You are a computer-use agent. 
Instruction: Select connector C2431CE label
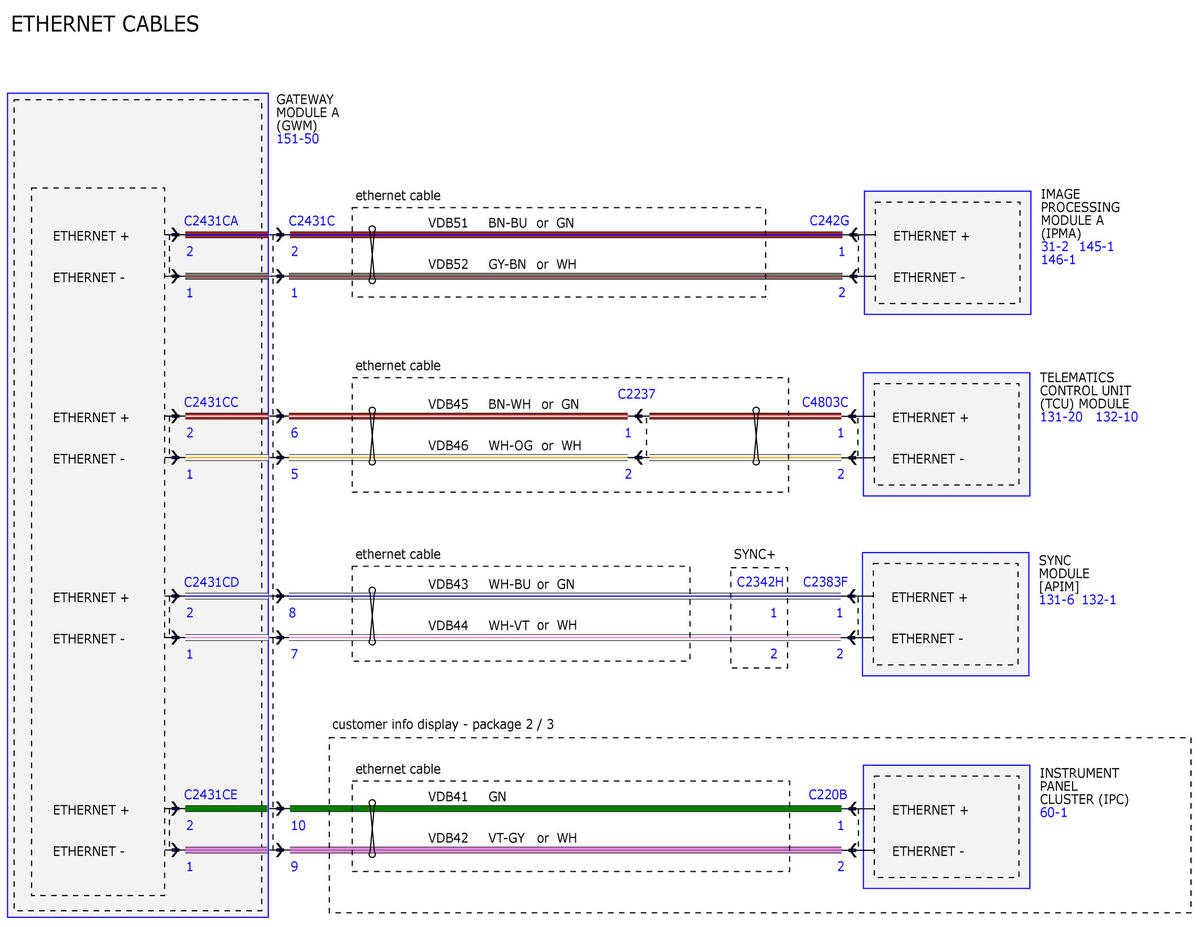click(x=210, y=795)
